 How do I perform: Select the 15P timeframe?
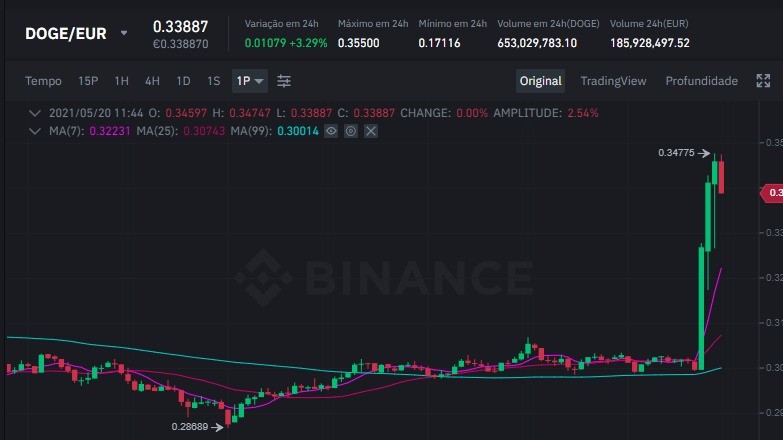tap(88, 81)
